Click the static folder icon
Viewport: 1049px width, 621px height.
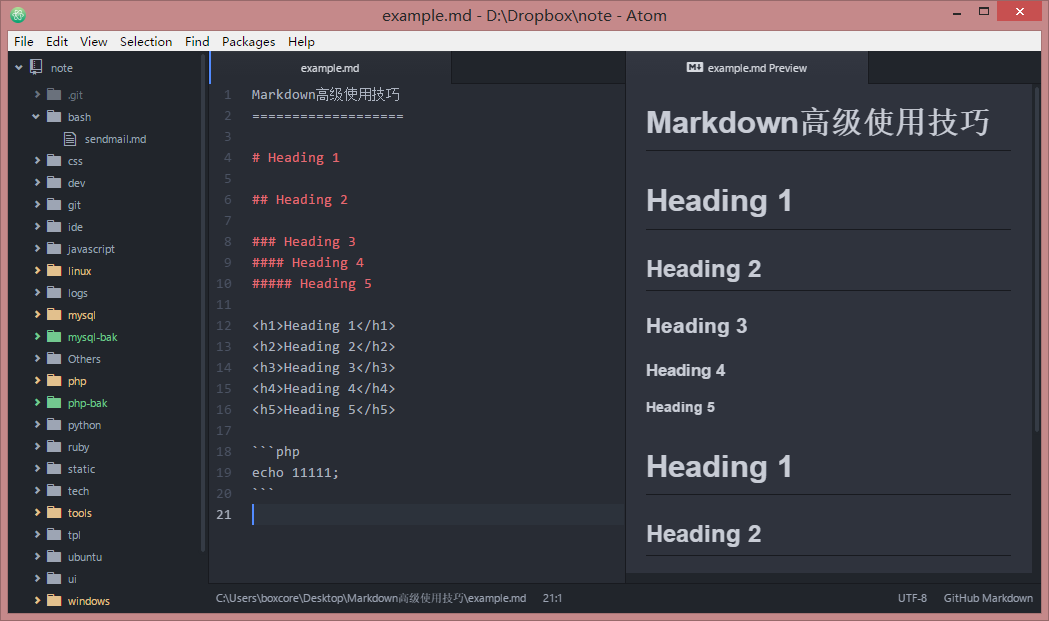[x=54, y=468]
